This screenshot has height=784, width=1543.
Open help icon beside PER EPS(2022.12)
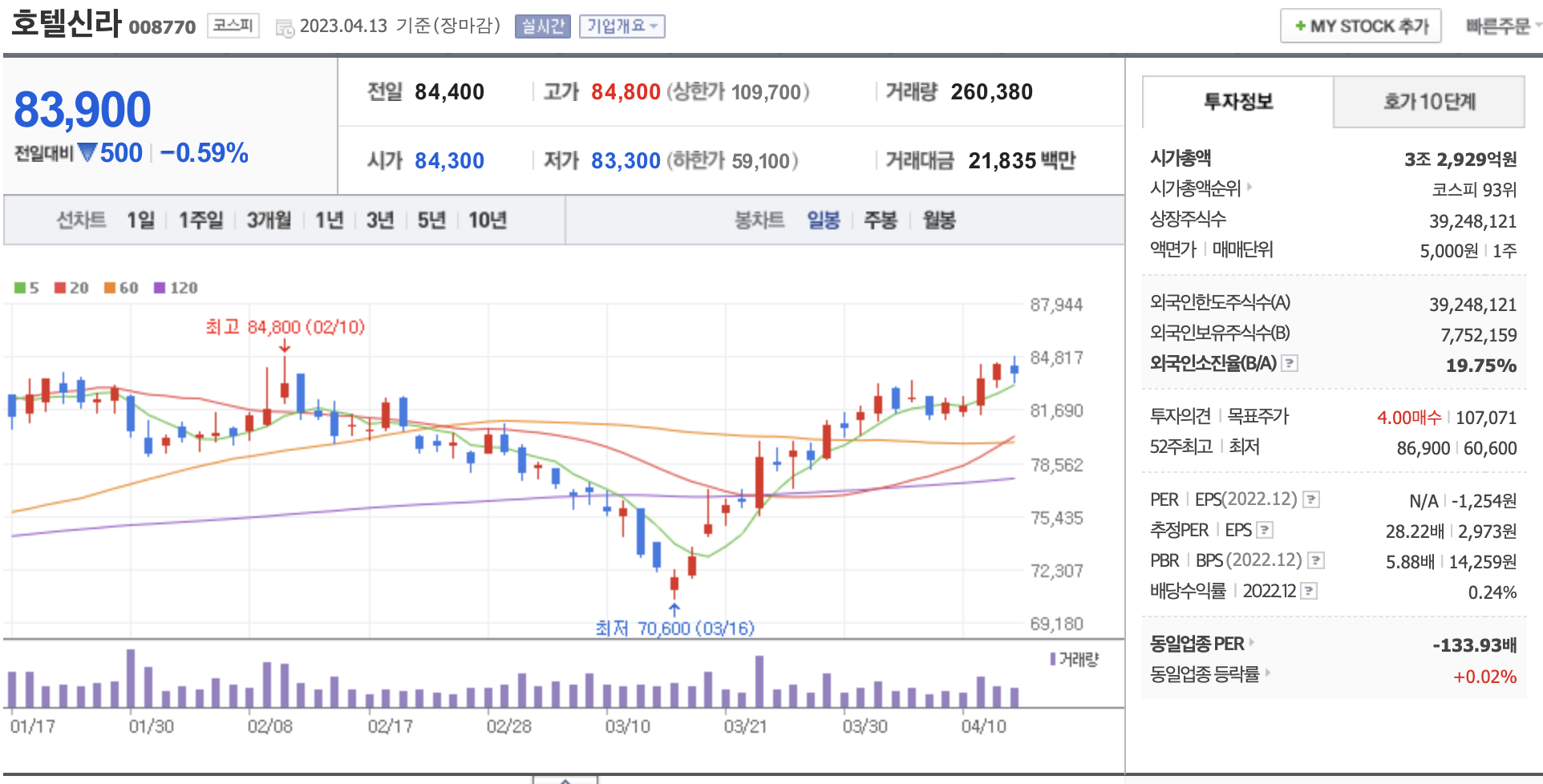[x=1310, y=499]
